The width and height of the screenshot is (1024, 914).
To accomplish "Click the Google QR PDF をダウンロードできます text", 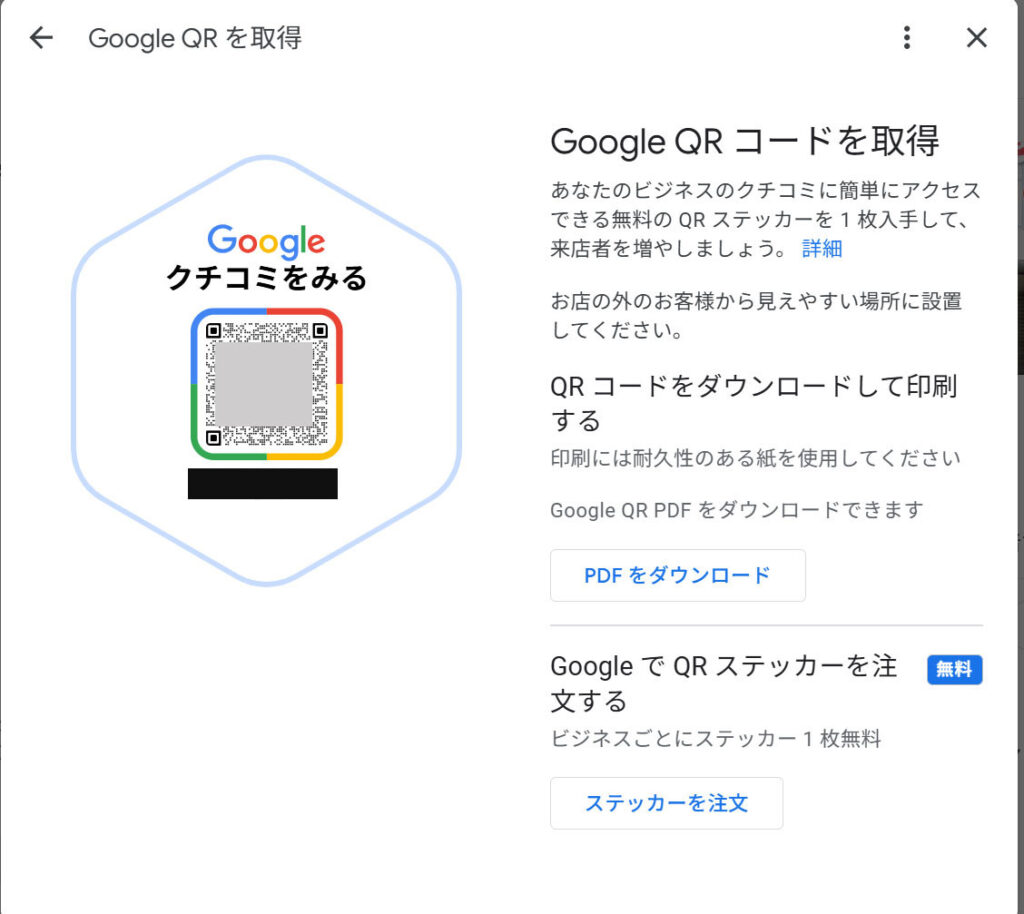I will coord(736,510).
